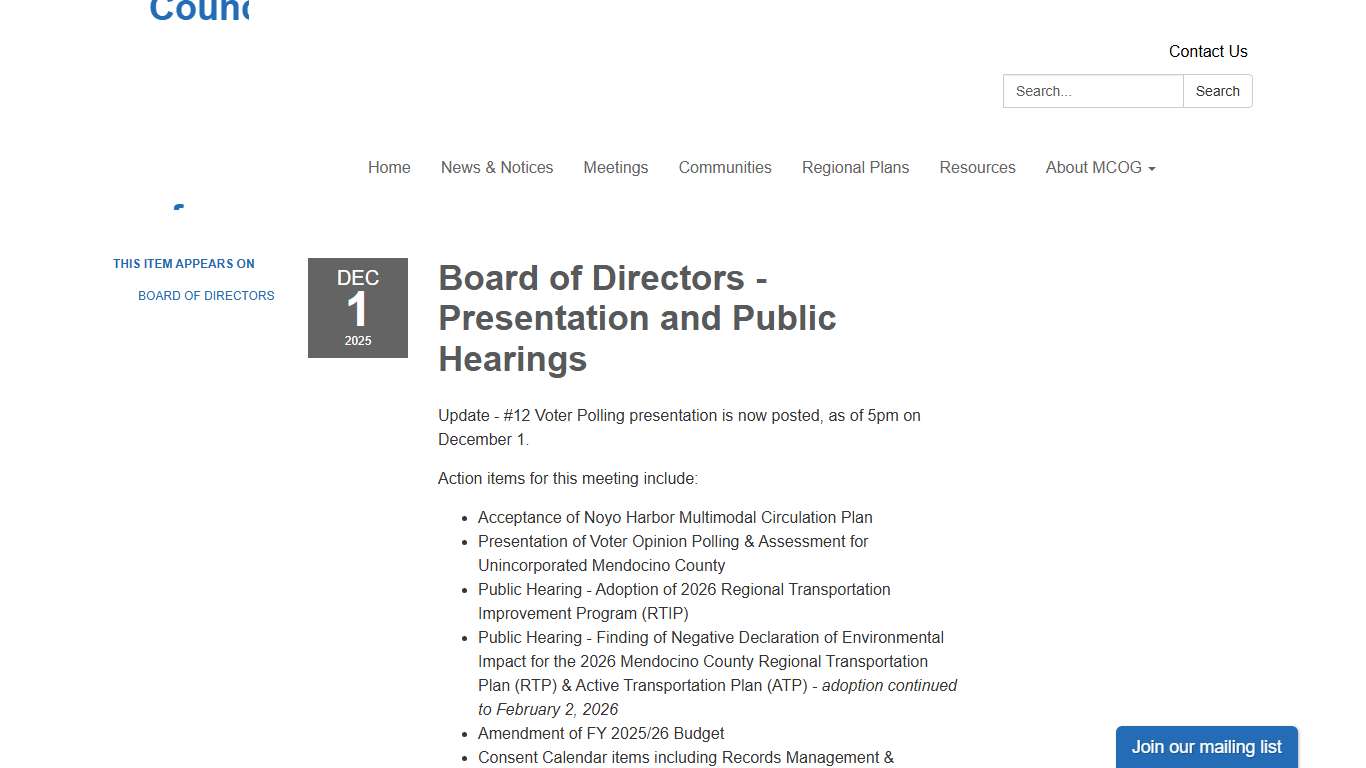Click the blue MCOG Council logo
Image resolution: width=1366 pixels, height=768 pixels.
(199, 12)
